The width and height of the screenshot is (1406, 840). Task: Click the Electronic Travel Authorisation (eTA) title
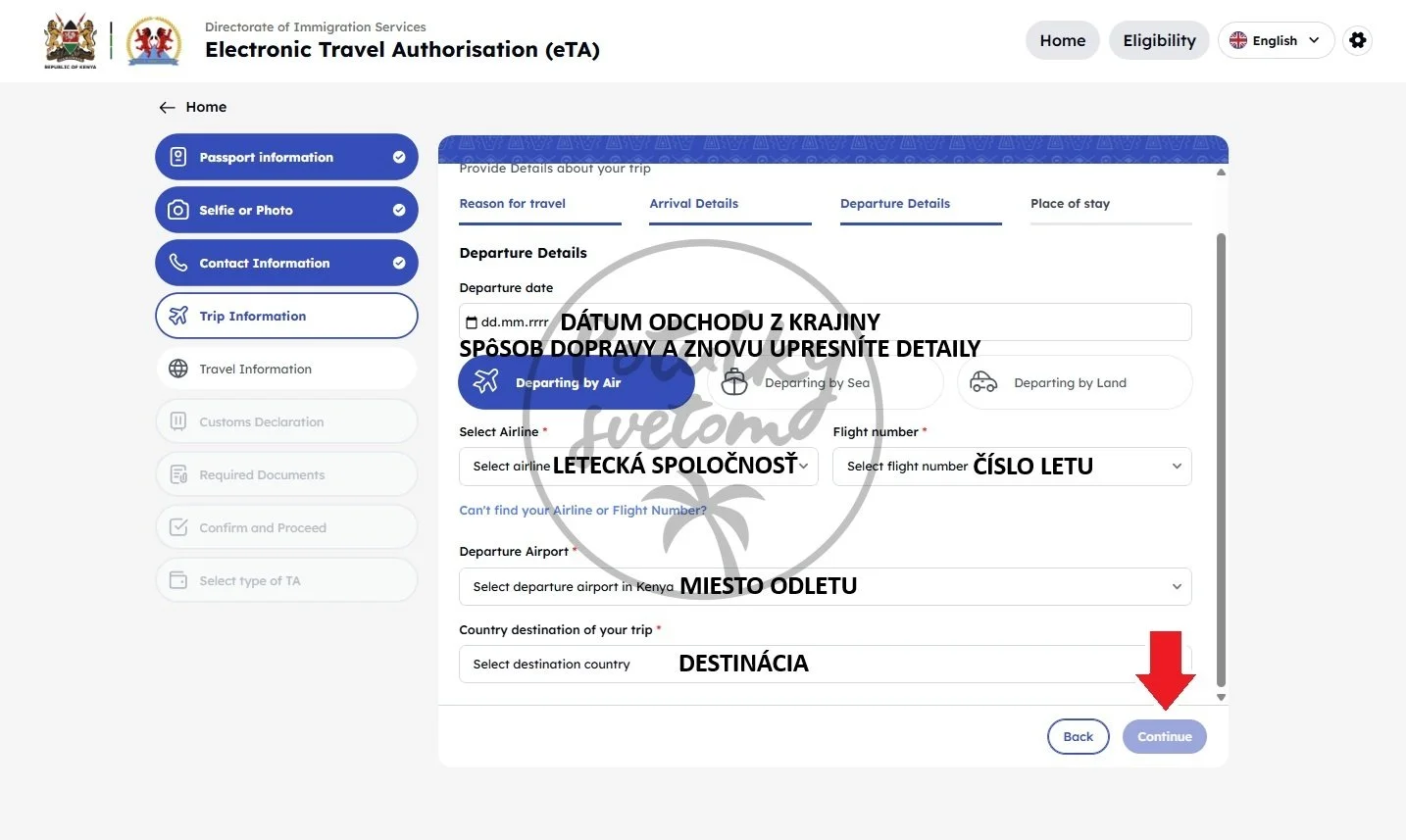pyautogui.click(x=402, y=50)
